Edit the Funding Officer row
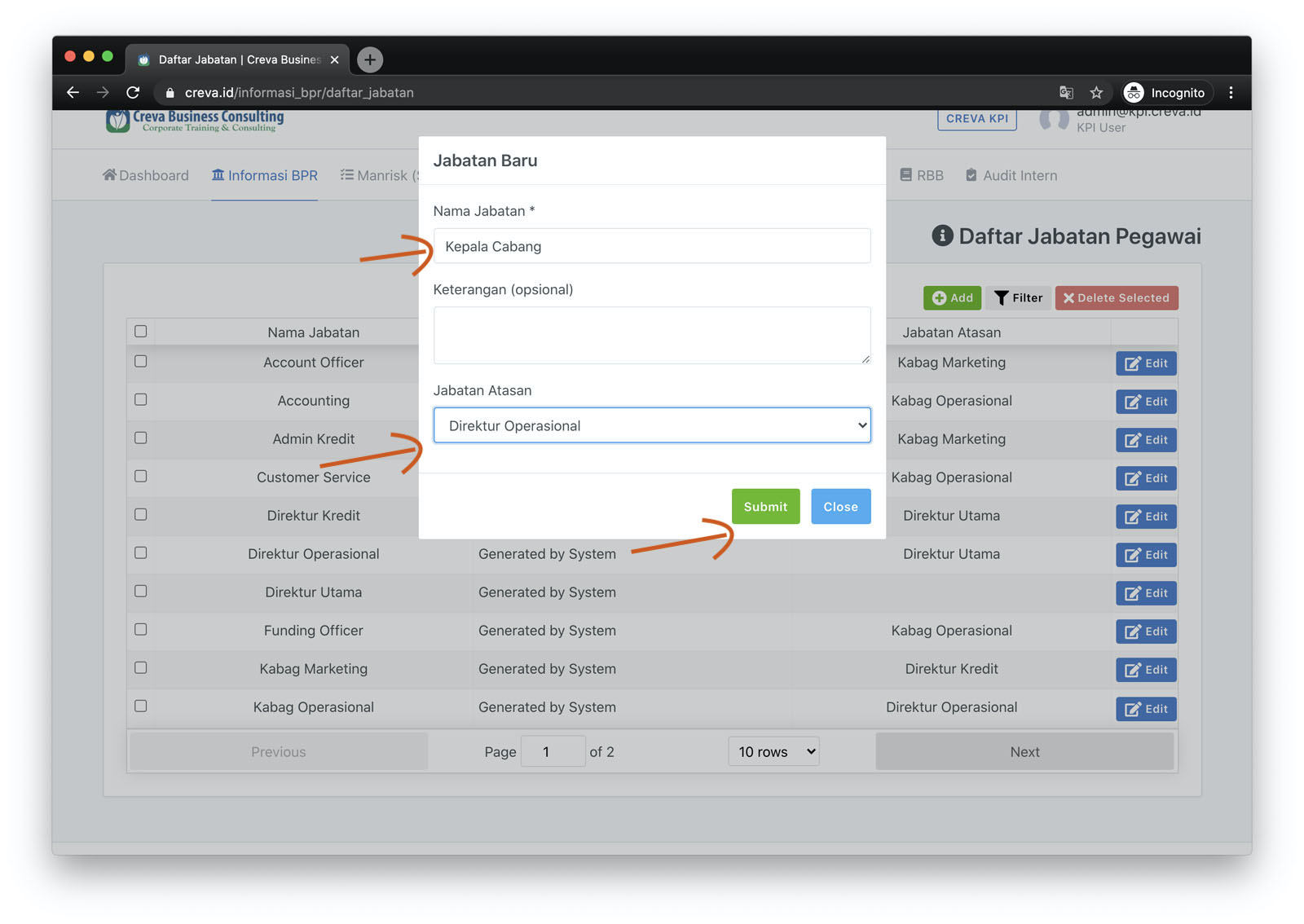Viewport: 1304px width, 924px height. pyautogui.click(x=1146, y=631)
